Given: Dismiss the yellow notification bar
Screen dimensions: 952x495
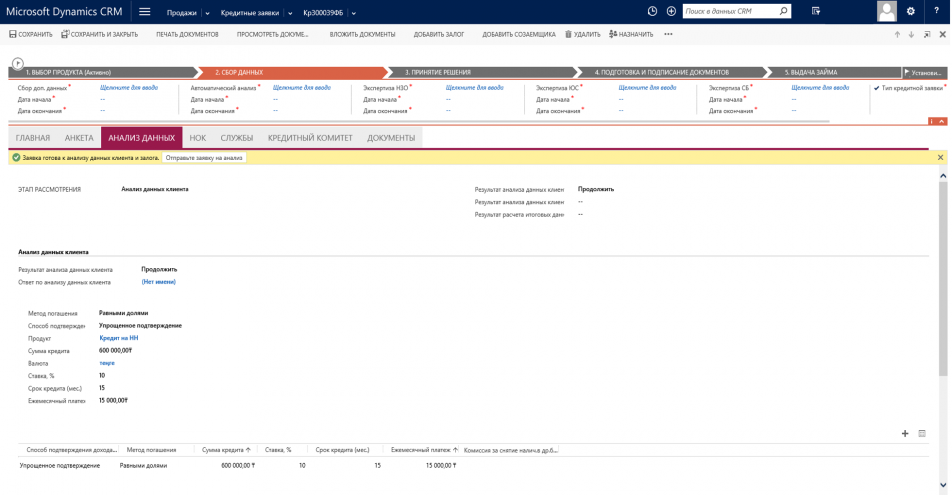Looking at the screenshot, I should (940, 158).
